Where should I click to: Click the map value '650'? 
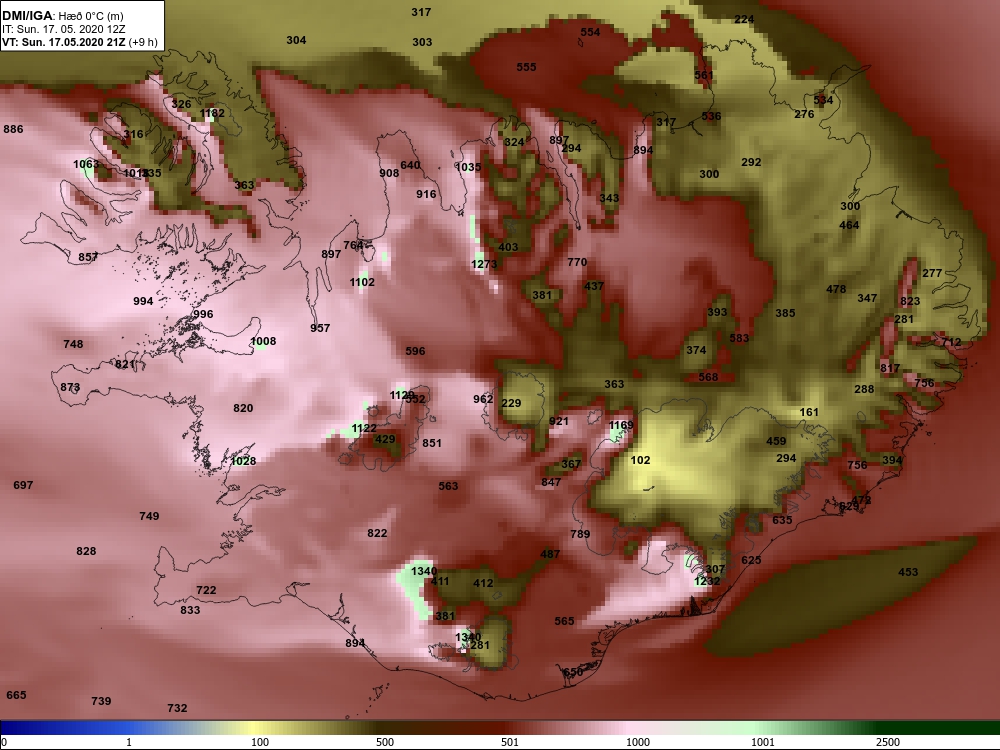pyautogui.click(x=573, y=672)
